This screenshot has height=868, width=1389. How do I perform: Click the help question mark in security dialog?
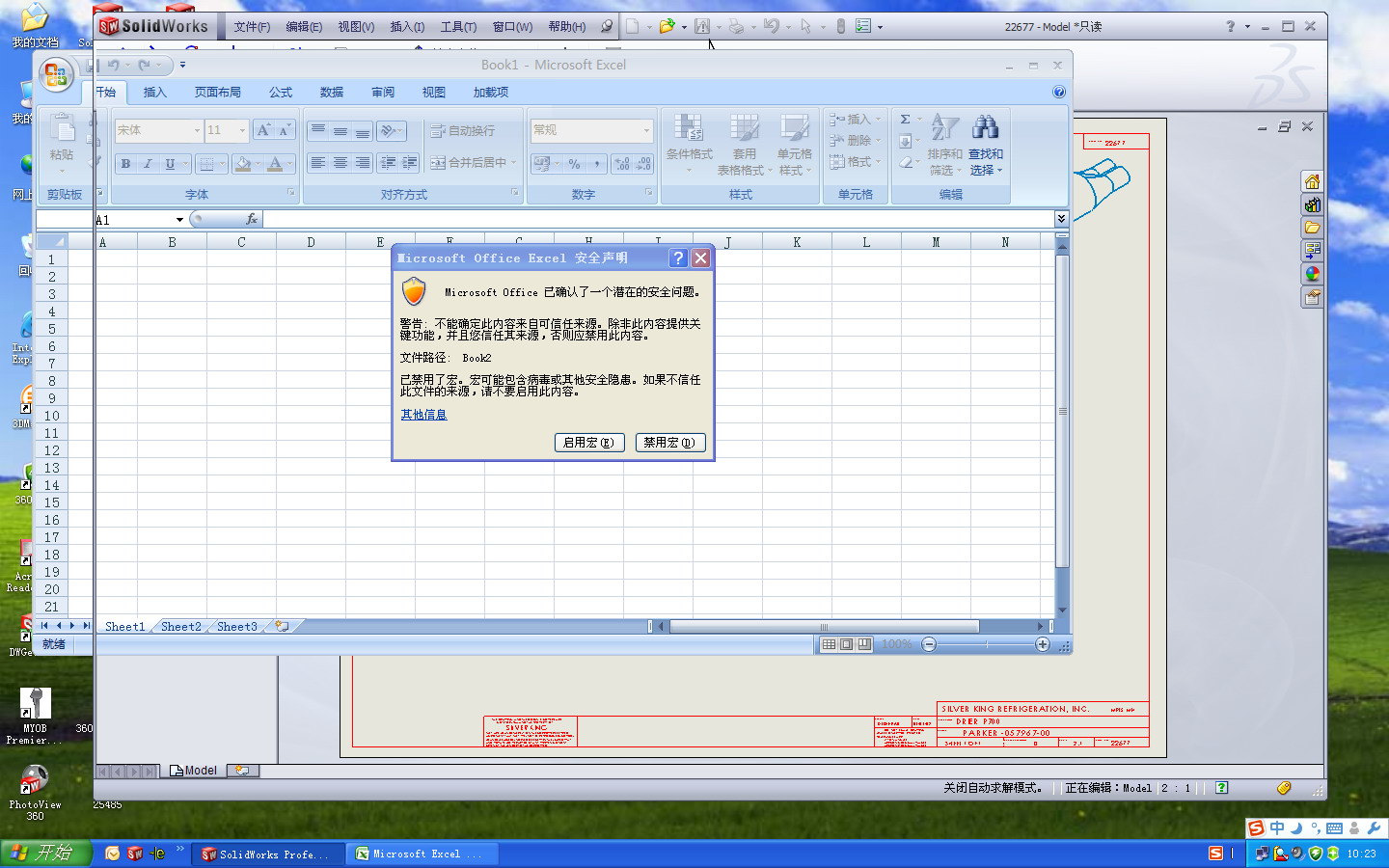(678, 258)
